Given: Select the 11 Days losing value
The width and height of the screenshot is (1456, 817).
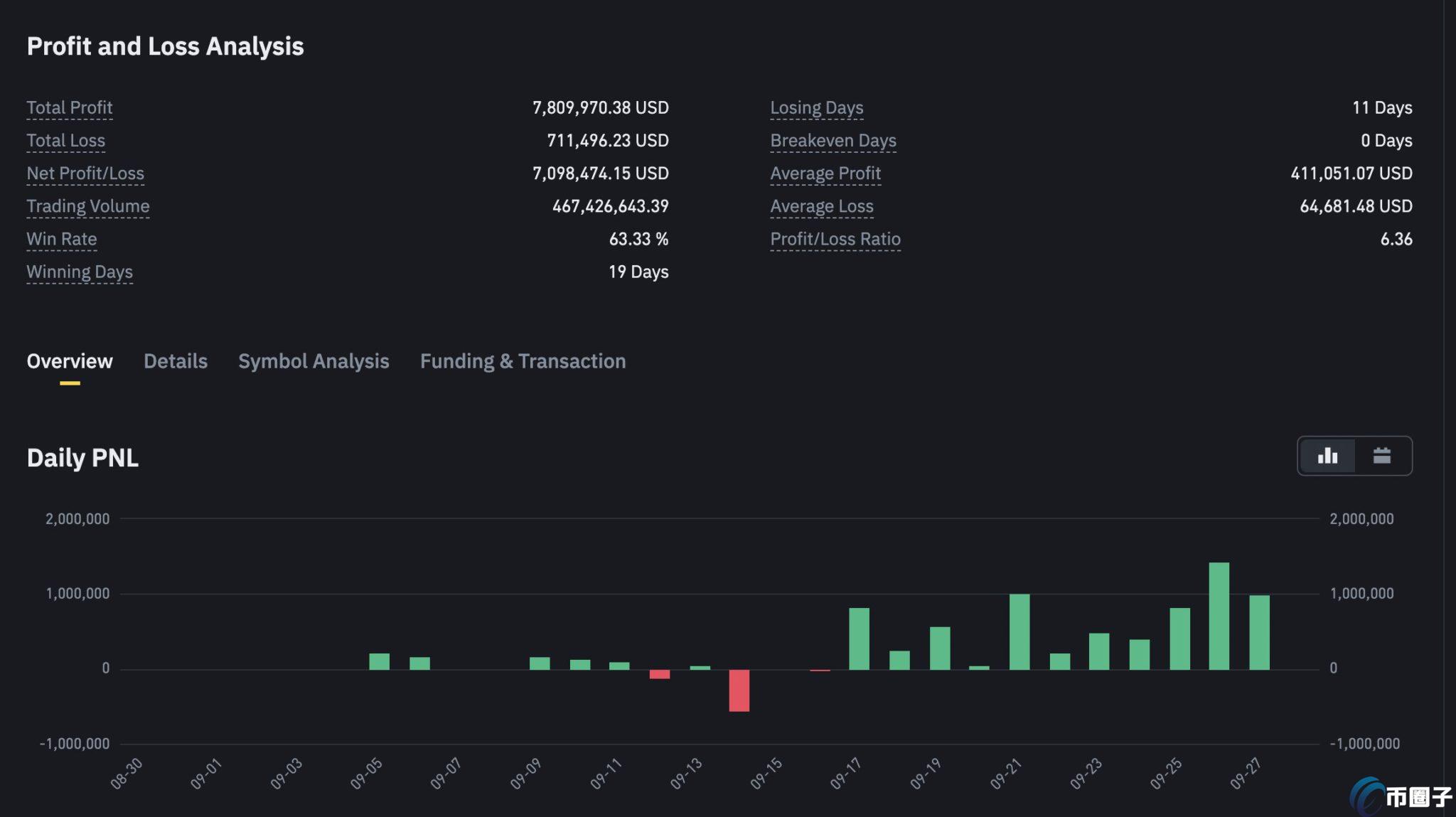Looking at the screenshot, I should point(1382,107).
